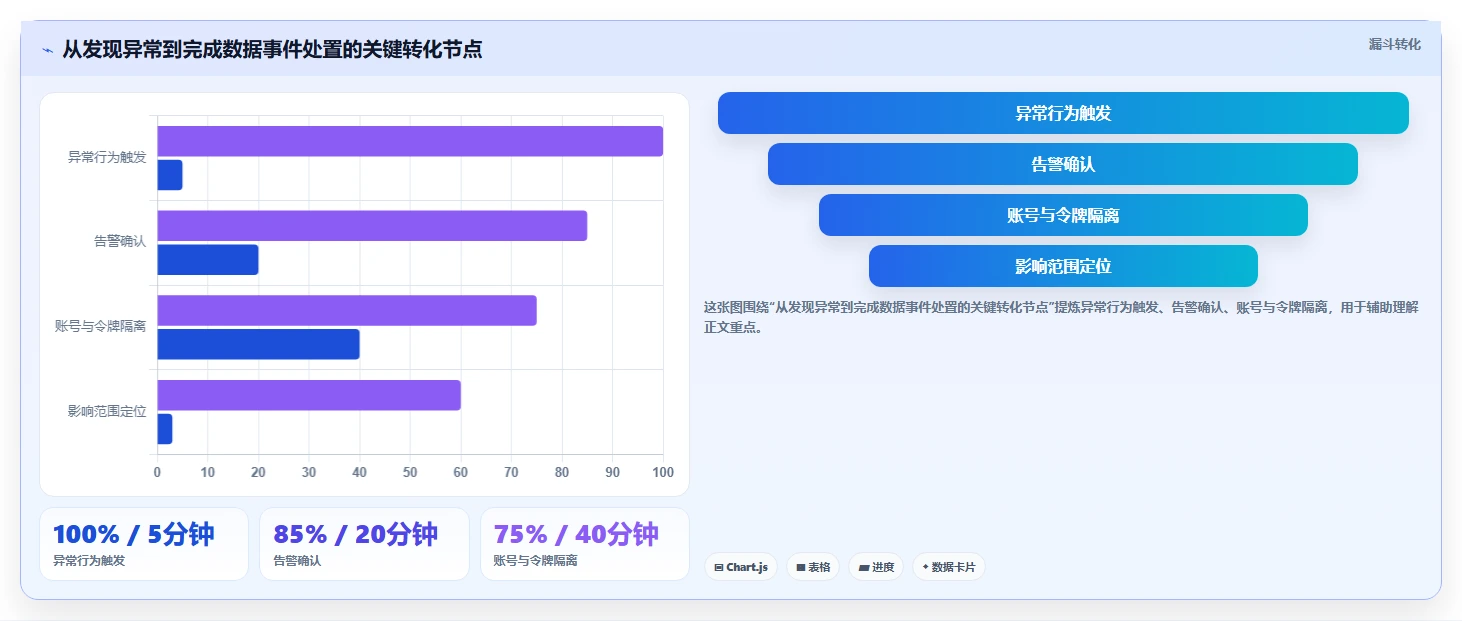Click the blue bar for 告警确认
This screenshot has width=1462, height=621.
pyautogui.click(x=208, y=260)
